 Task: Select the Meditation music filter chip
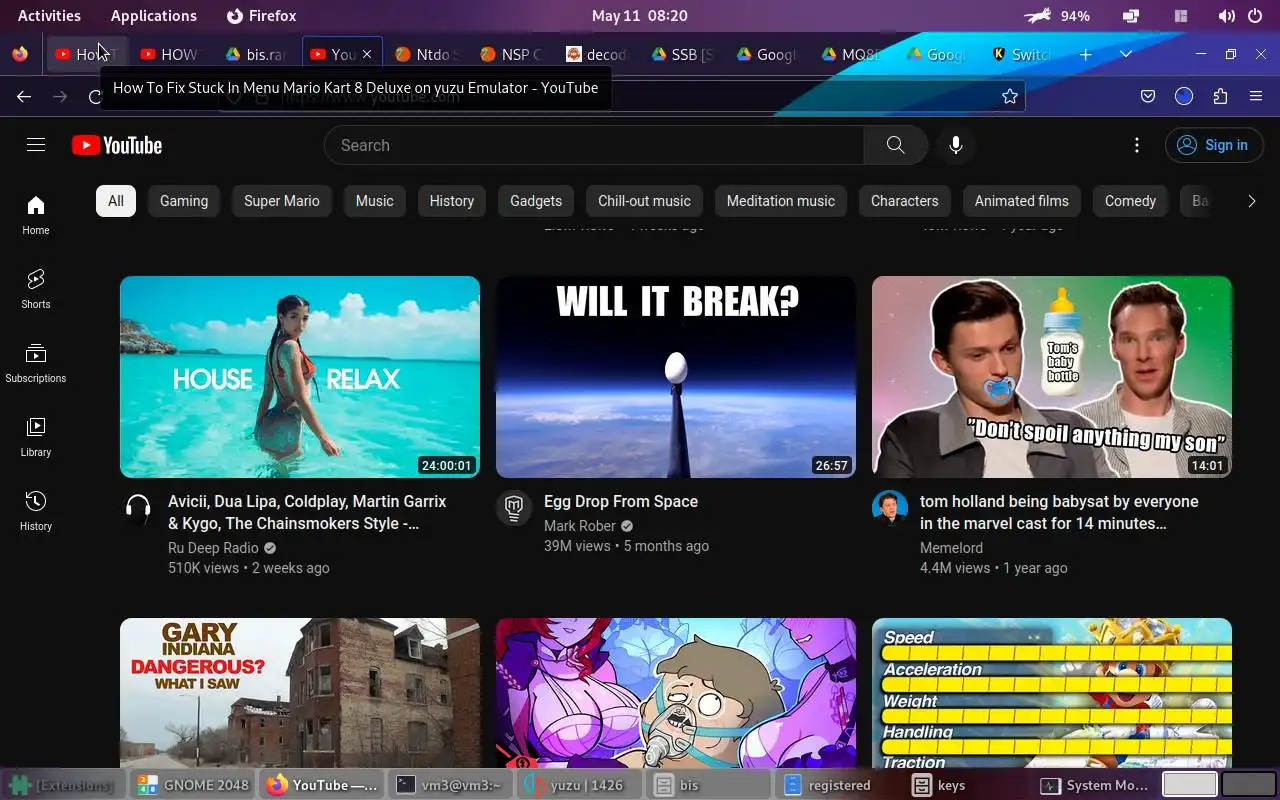[x=781, y=201]
